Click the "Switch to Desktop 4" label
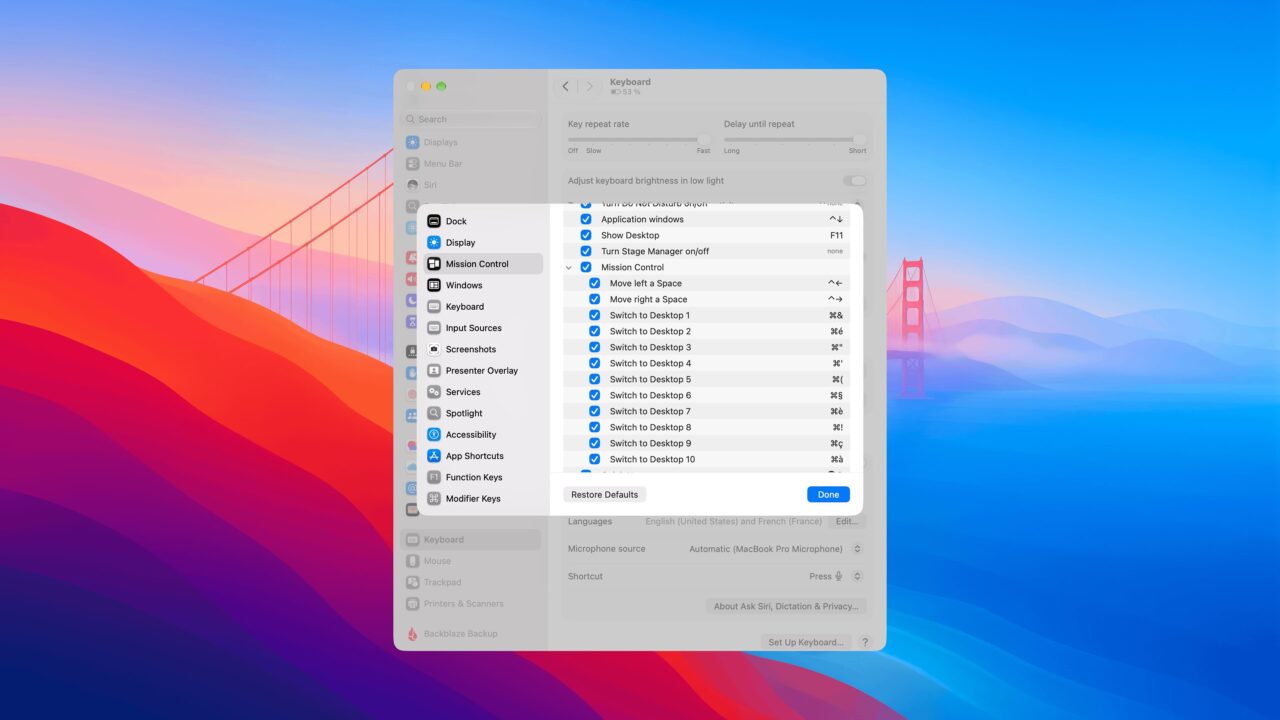Screen dimensions: 1280x720 click(650, 363)
